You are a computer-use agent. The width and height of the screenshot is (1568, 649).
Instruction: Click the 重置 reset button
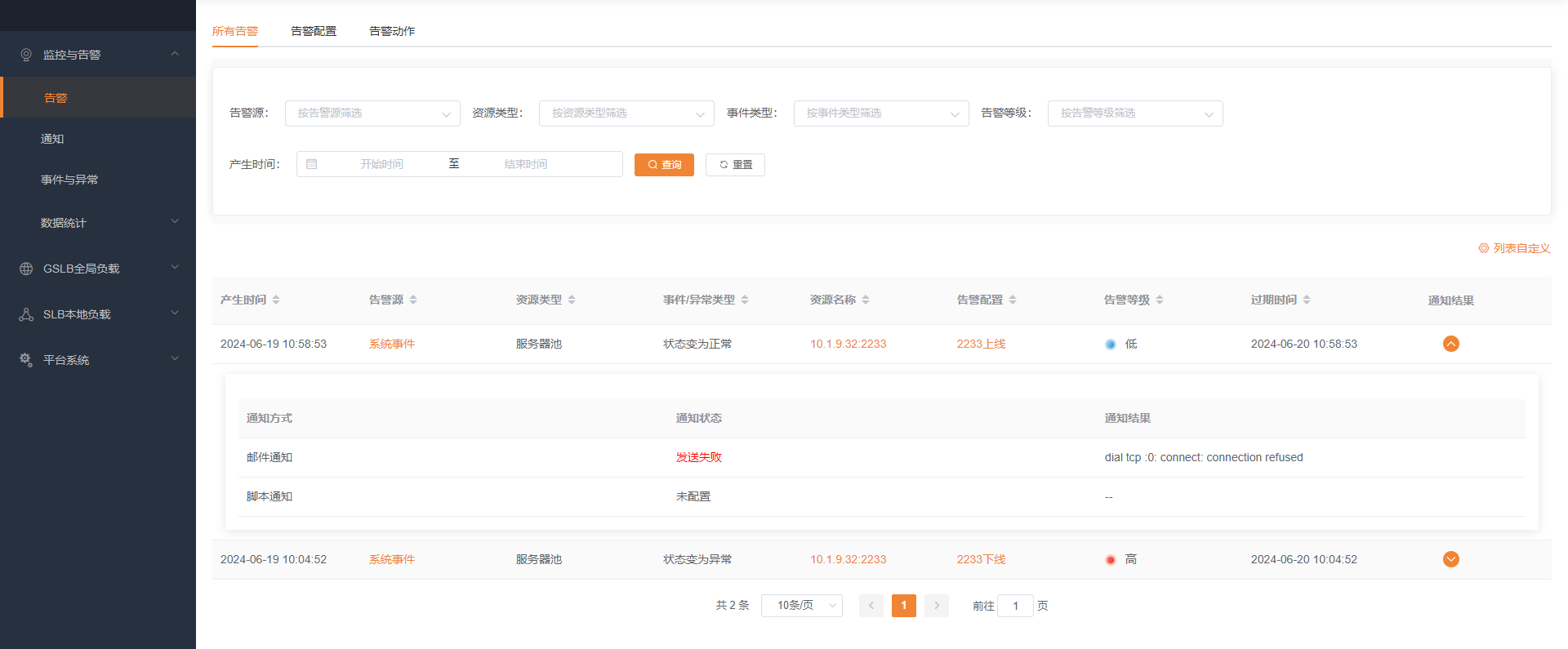click(x=735, y=165)
